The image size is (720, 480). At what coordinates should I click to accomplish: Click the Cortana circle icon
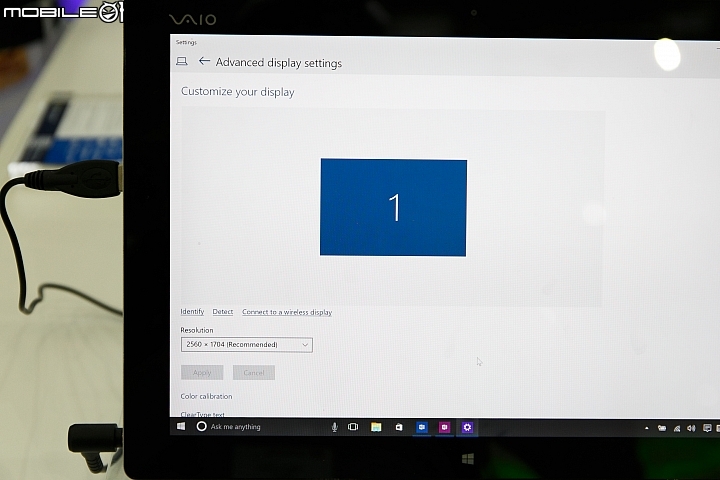coord(201,426)
